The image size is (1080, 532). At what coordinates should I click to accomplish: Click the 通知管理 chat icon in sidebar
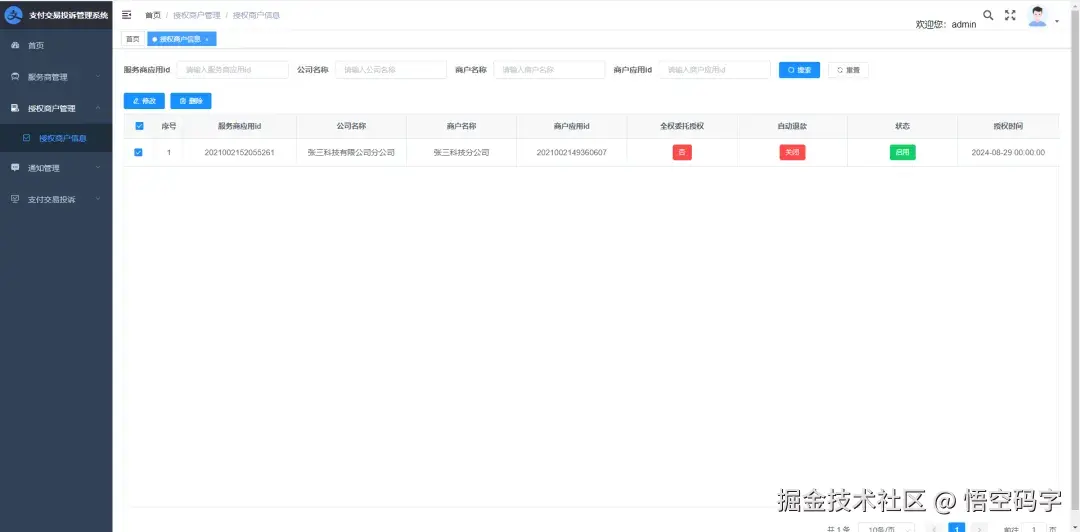pyautogui.click(x=15, y=167)
